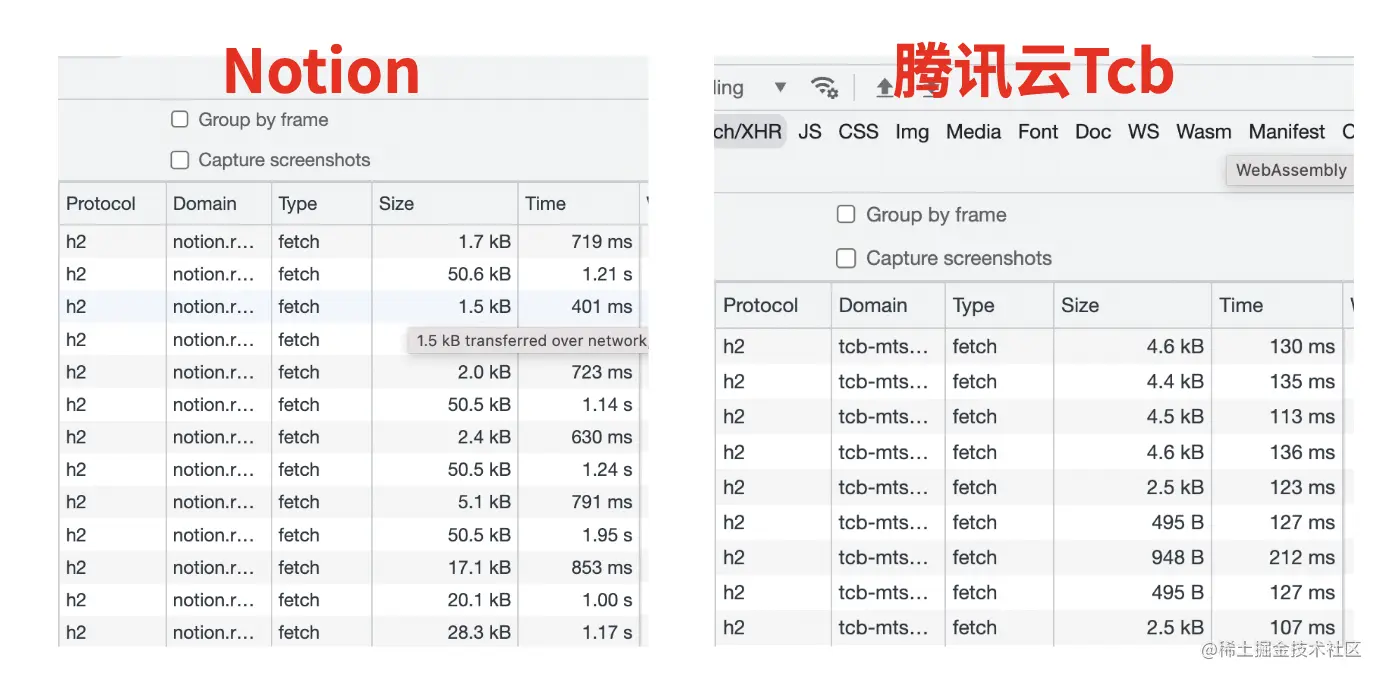Filter requests by JS
This screenshot has height=680, width=1382.
point(810,131)
